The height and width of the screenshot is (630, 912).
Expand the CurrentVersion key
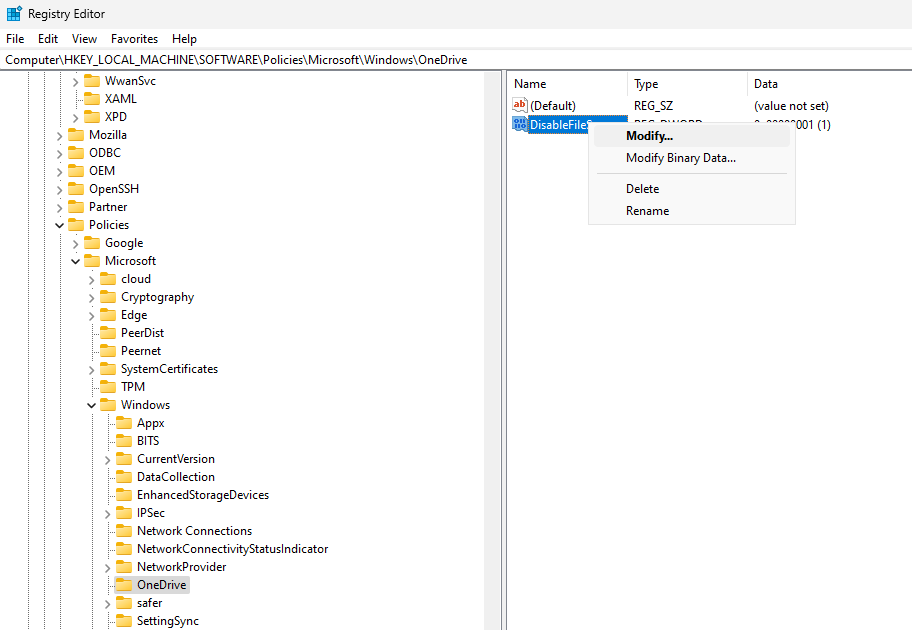108,460
